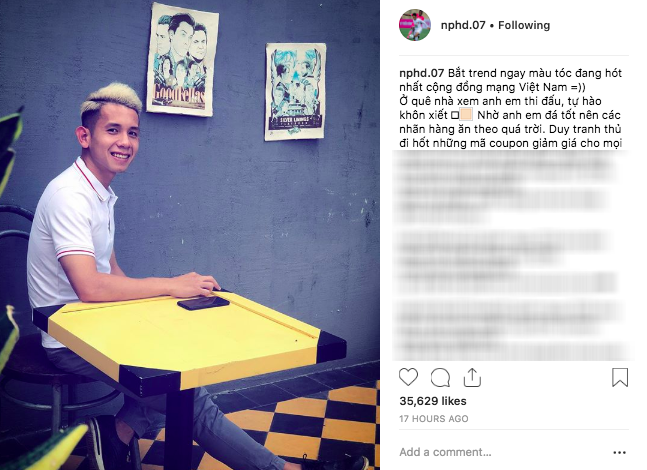Save the post with the bookmark icon

pyautogui.click(x=620, y=378)
